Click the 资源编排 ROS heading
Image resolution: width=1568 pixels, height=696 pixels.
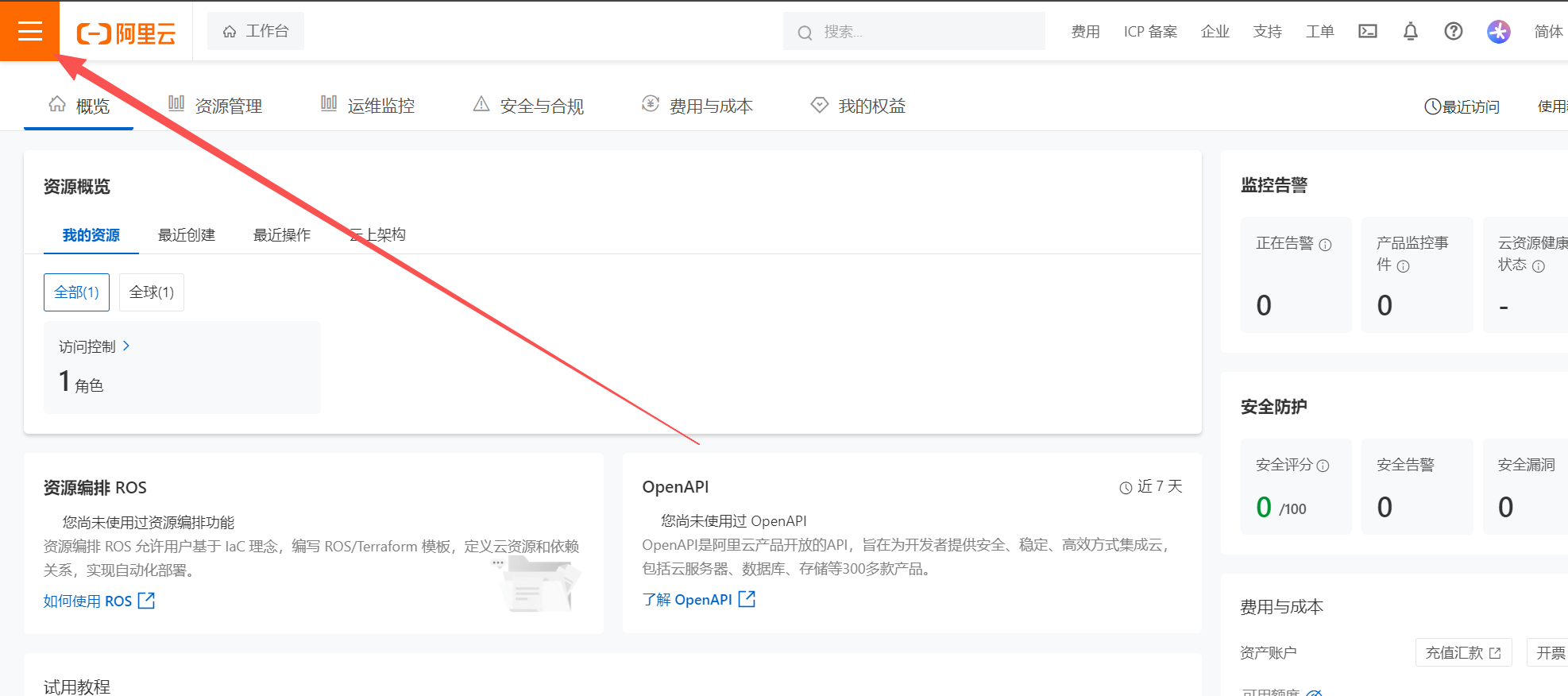tap(95, 488)
